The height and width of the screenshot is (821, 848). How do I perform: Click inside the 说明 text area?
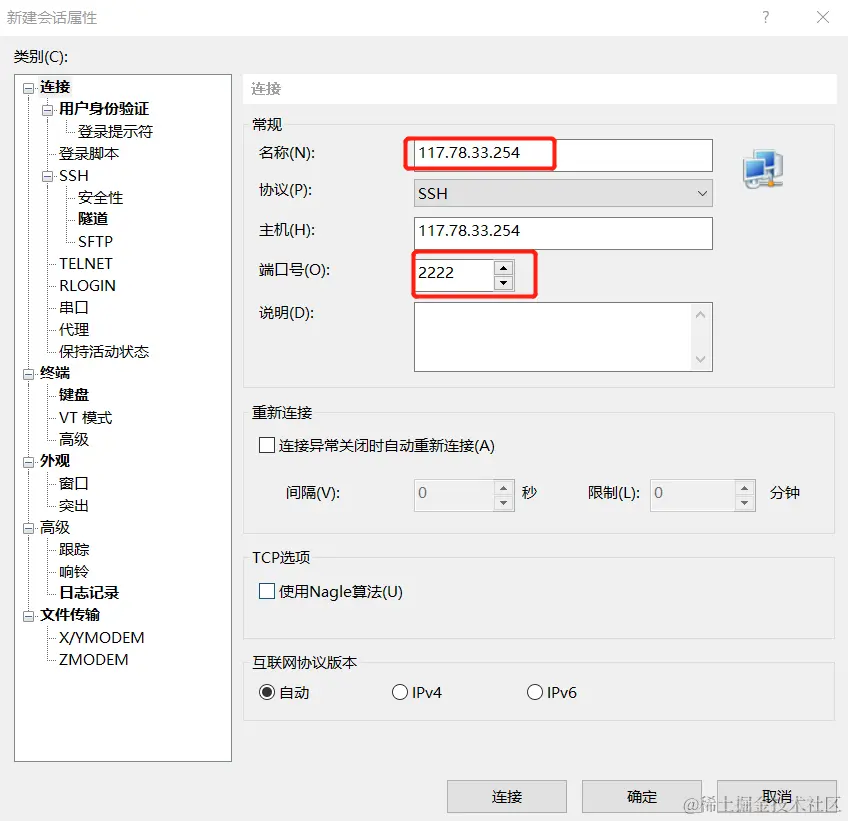pos(553,336)
